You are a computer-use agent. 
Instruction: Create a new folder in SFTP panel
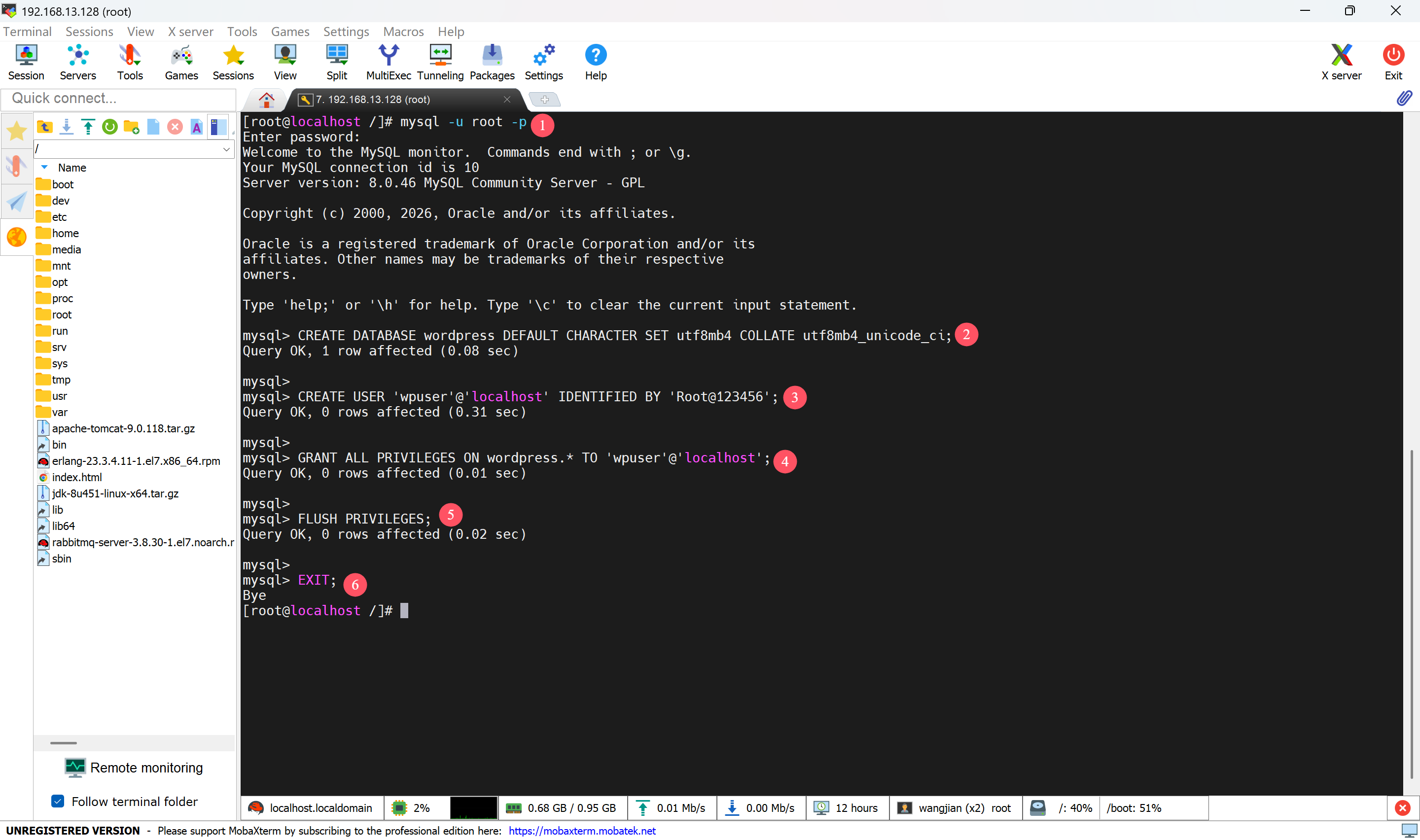click(x=131, y=127)
